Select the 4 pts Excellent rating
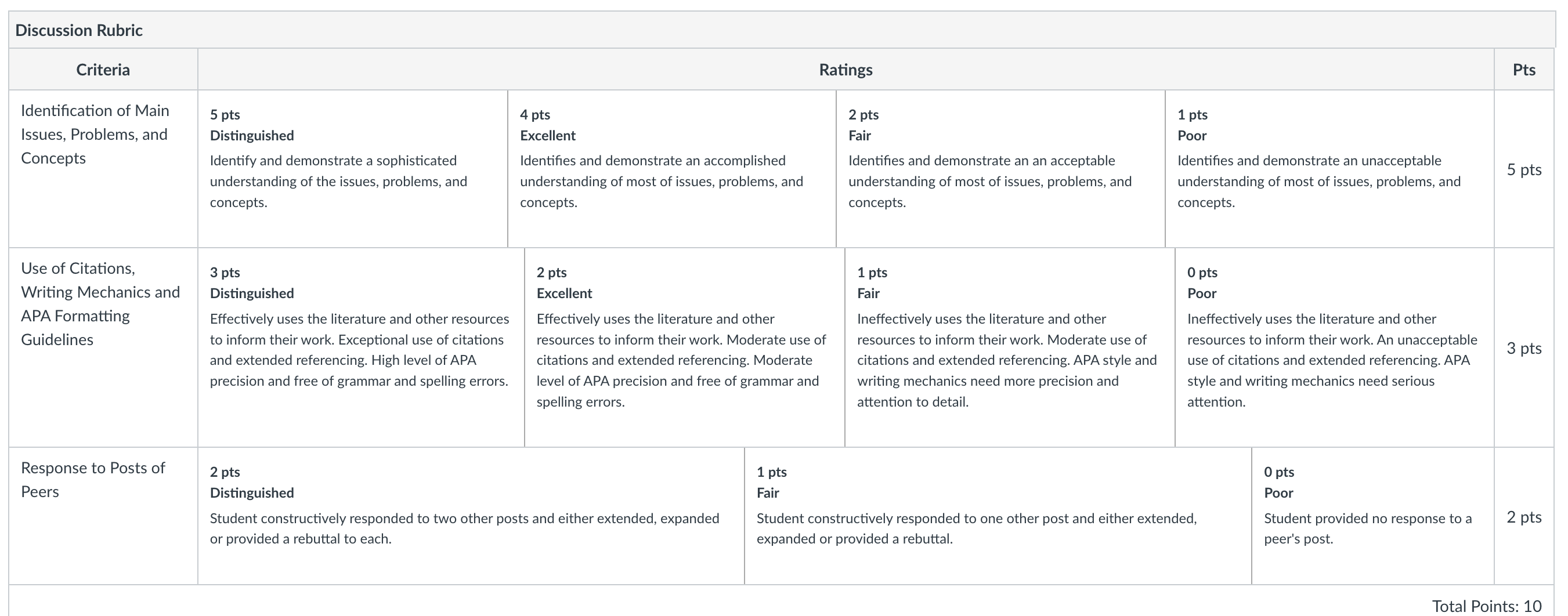This screenshot has width=1568, height=616. click(672, 169)
